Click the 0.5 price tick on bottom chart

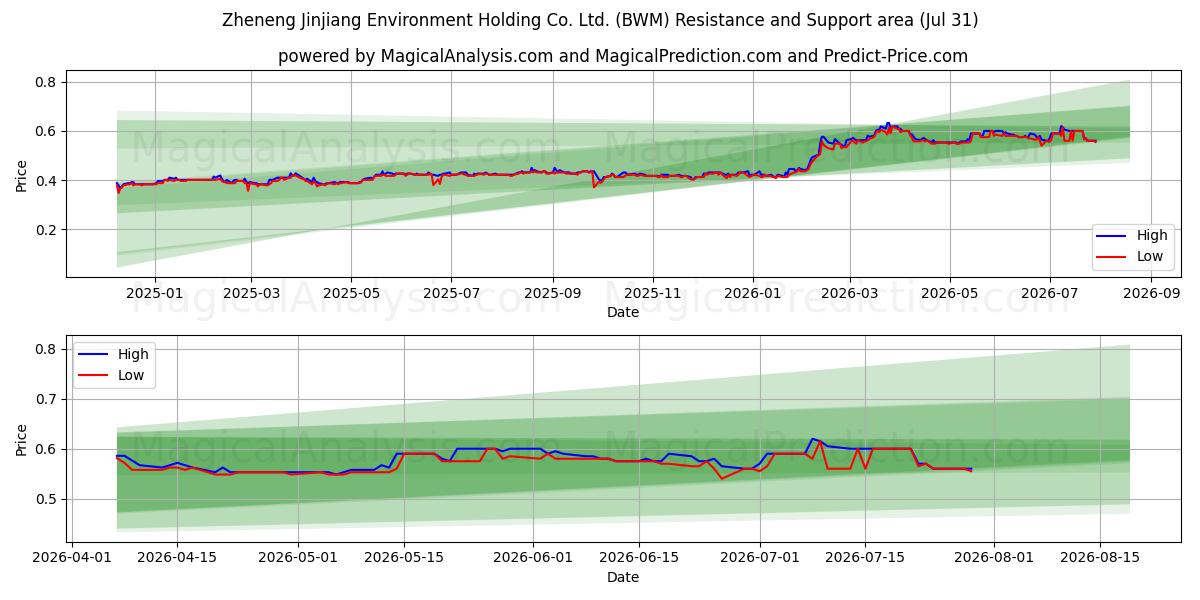point(48,499)
